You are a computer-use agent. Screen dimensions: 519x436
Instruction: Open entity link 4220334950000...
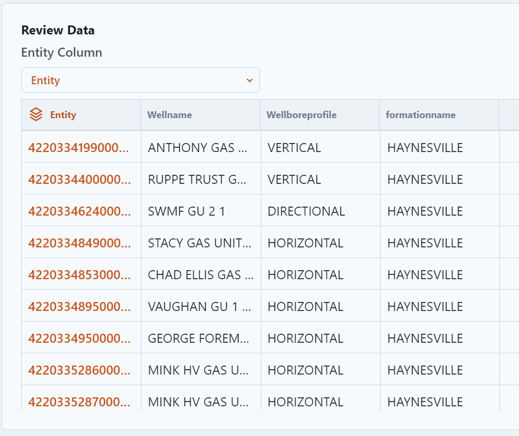[79, 338]
